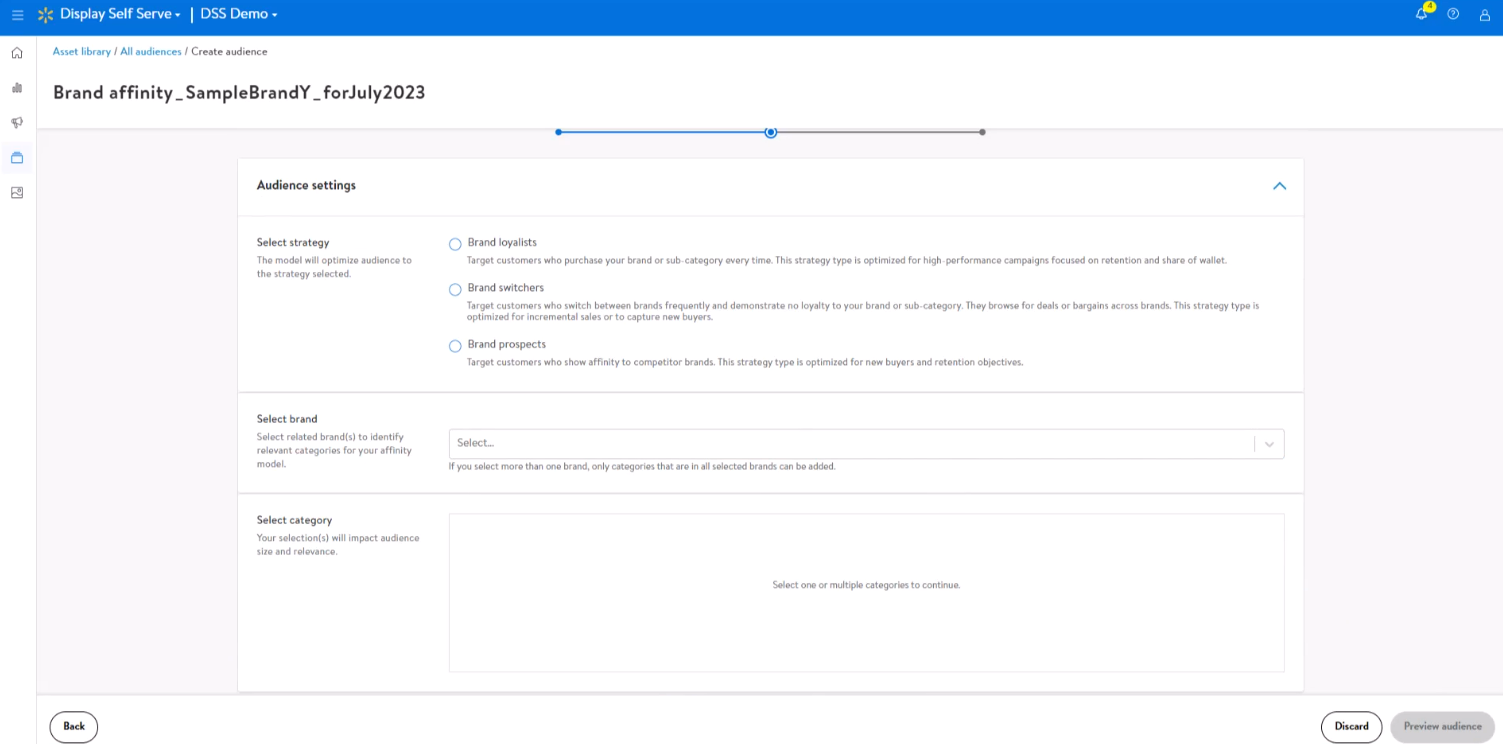The image size is (1503, 744).
Task: Open the Select brand dropdown
Action: 865,444
